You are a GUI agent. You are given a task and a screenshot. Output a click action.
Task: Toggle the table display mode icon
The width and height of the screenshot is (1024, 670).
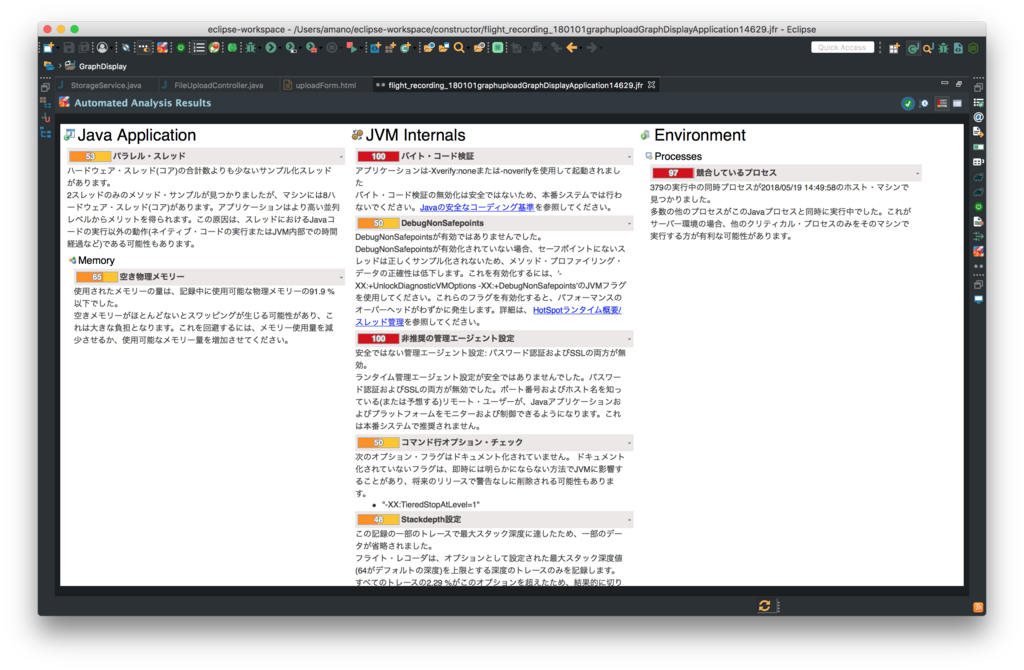click(x=958, y=103)
